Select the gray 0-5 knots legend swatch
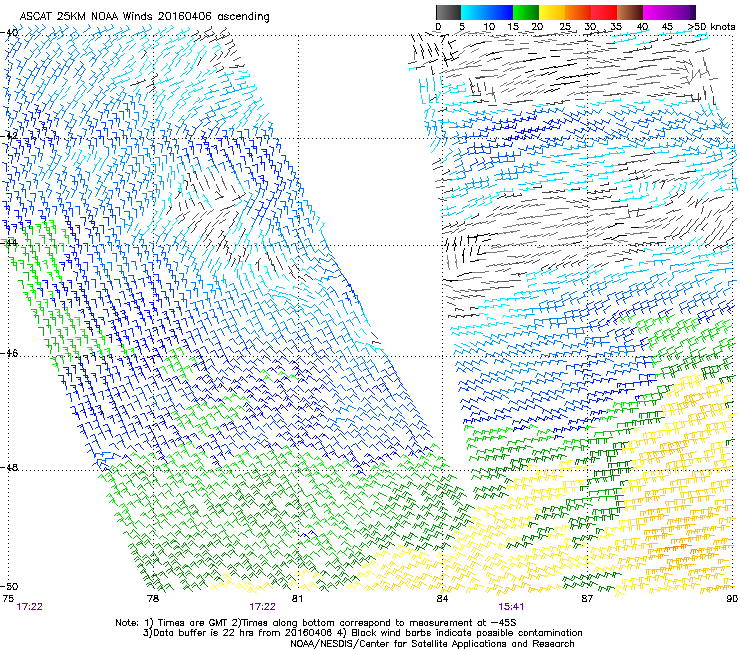This screenshot has height=650, width=740. (448, 12)
